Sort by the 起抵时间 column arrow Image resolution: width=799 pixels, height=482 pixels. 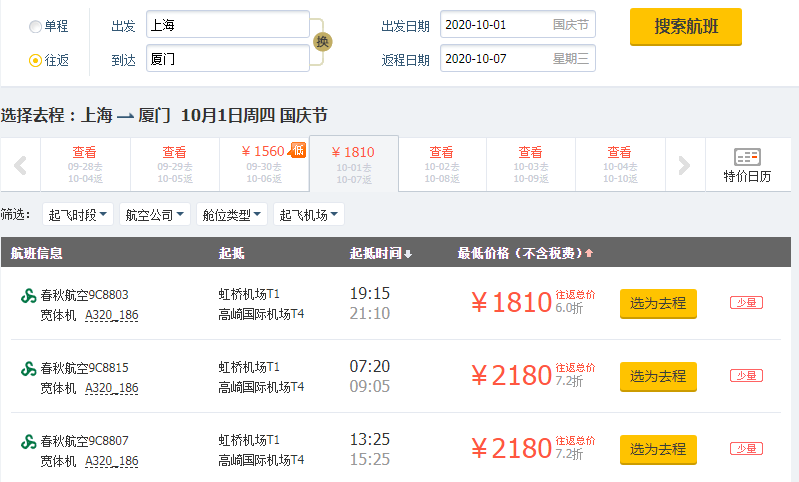tap(408, 253)
